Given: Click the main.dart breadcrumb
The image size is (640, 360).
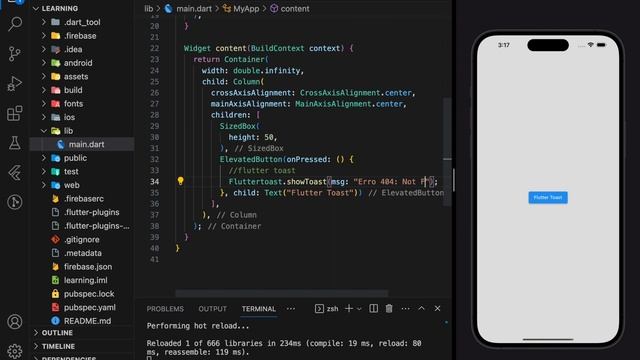Looking at the screenshot, I should click(x=194, y=9).
